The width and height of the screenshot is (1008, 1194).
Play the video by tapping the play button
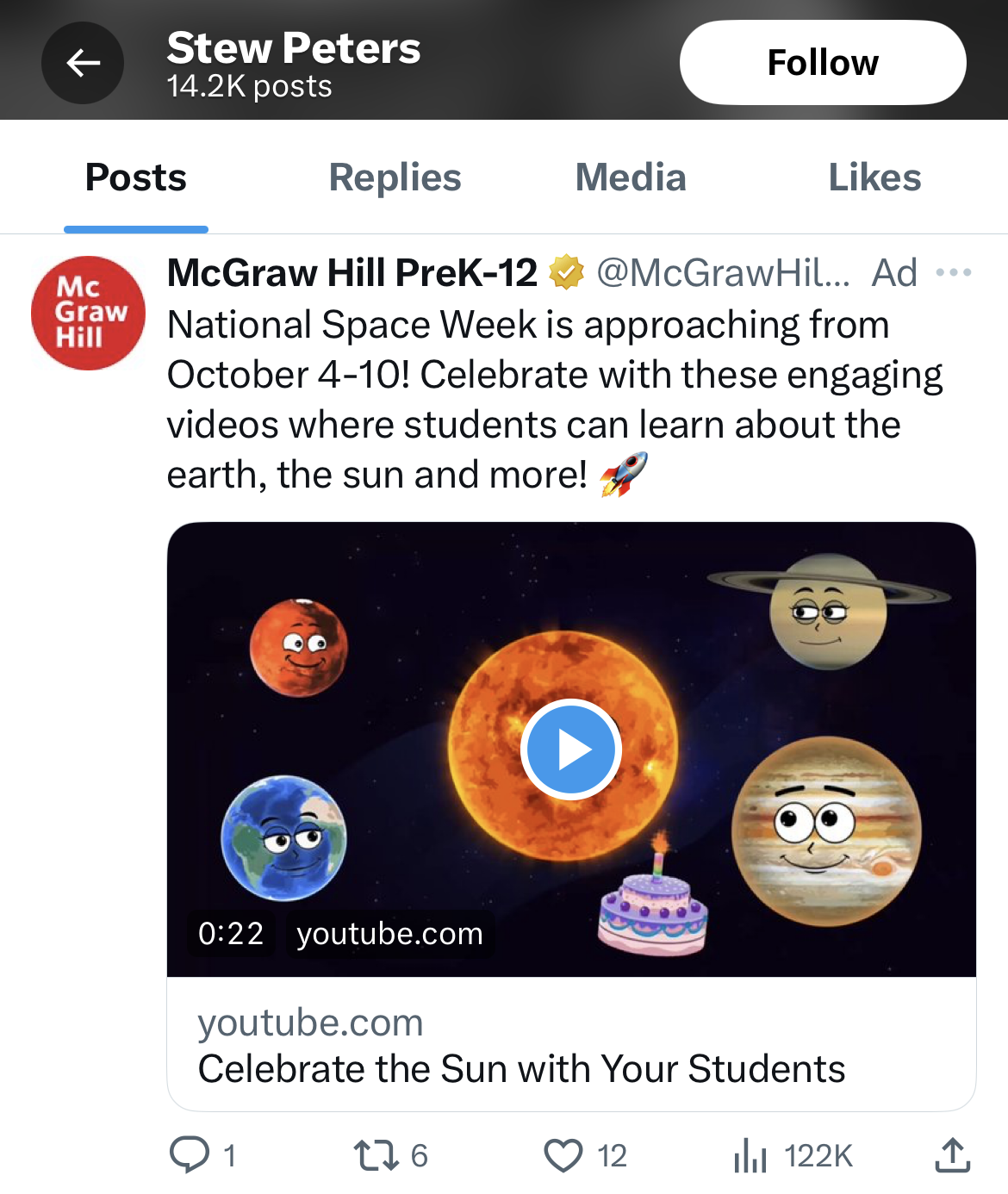coord(570,748)
